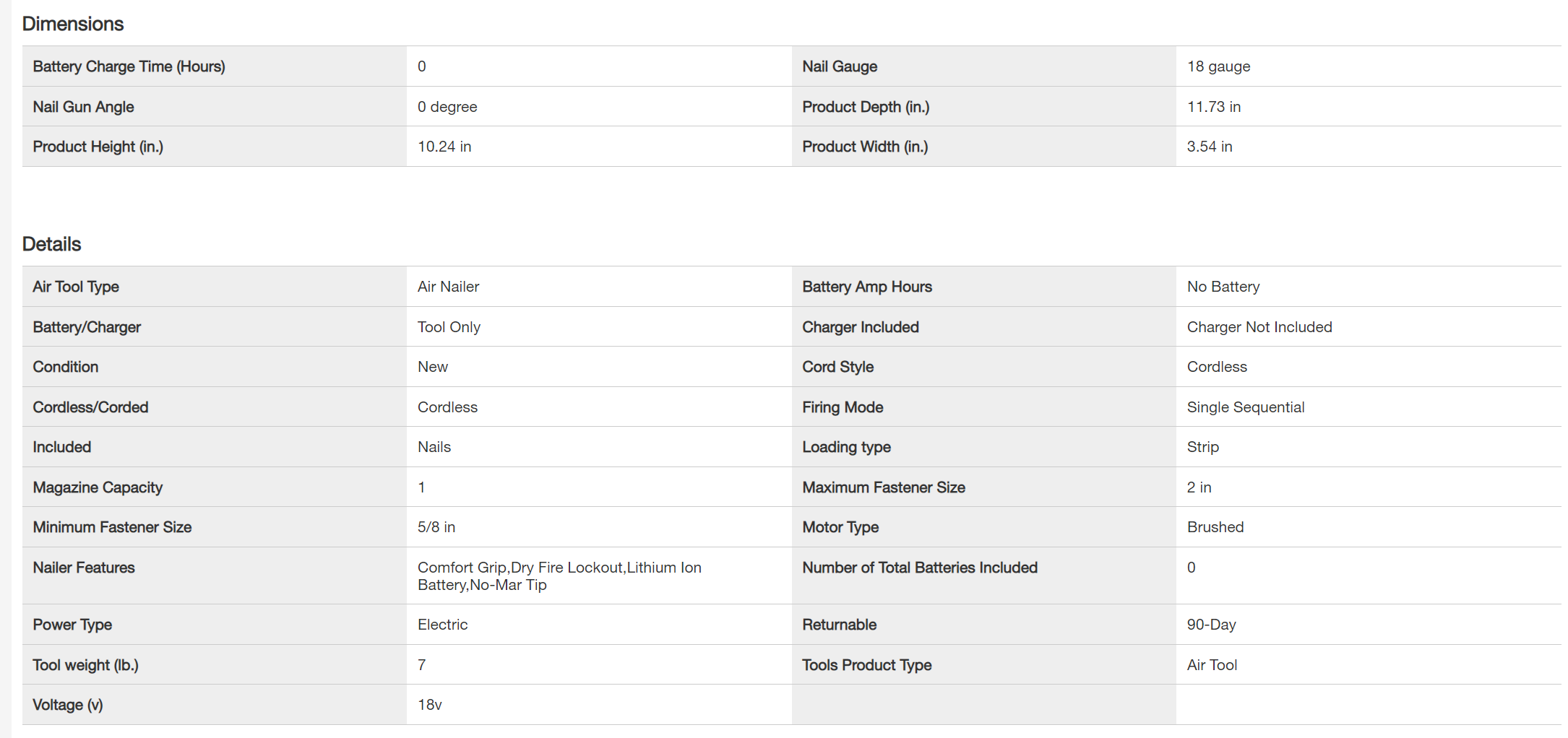The height and width of the screenshot is (738, 1568).
Task: Select the Nail Gun Angle label
Action: click(x=83, y=107)
